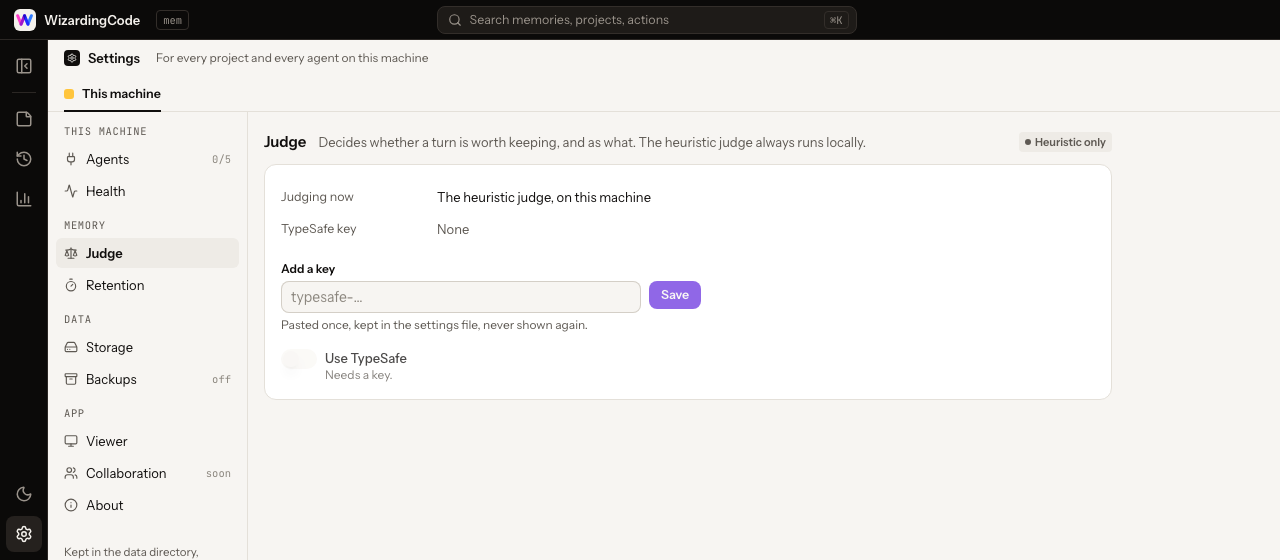Click the Backups archive box icon
Screen dimensions: 1280x560
tap(71, 379)
